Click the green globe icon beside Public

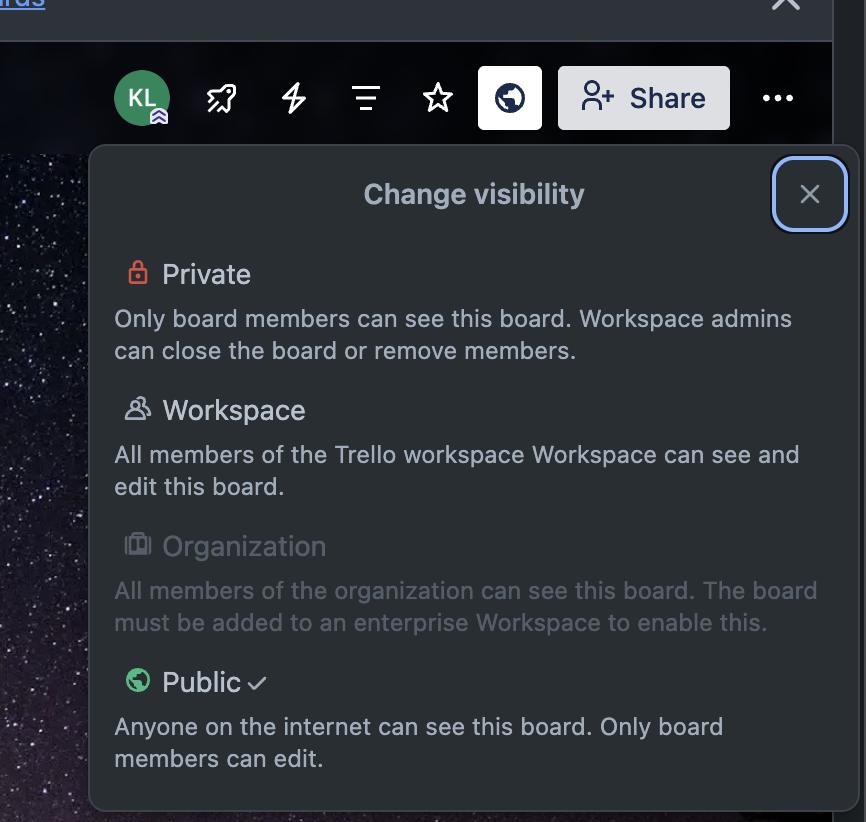coord(138,681)
